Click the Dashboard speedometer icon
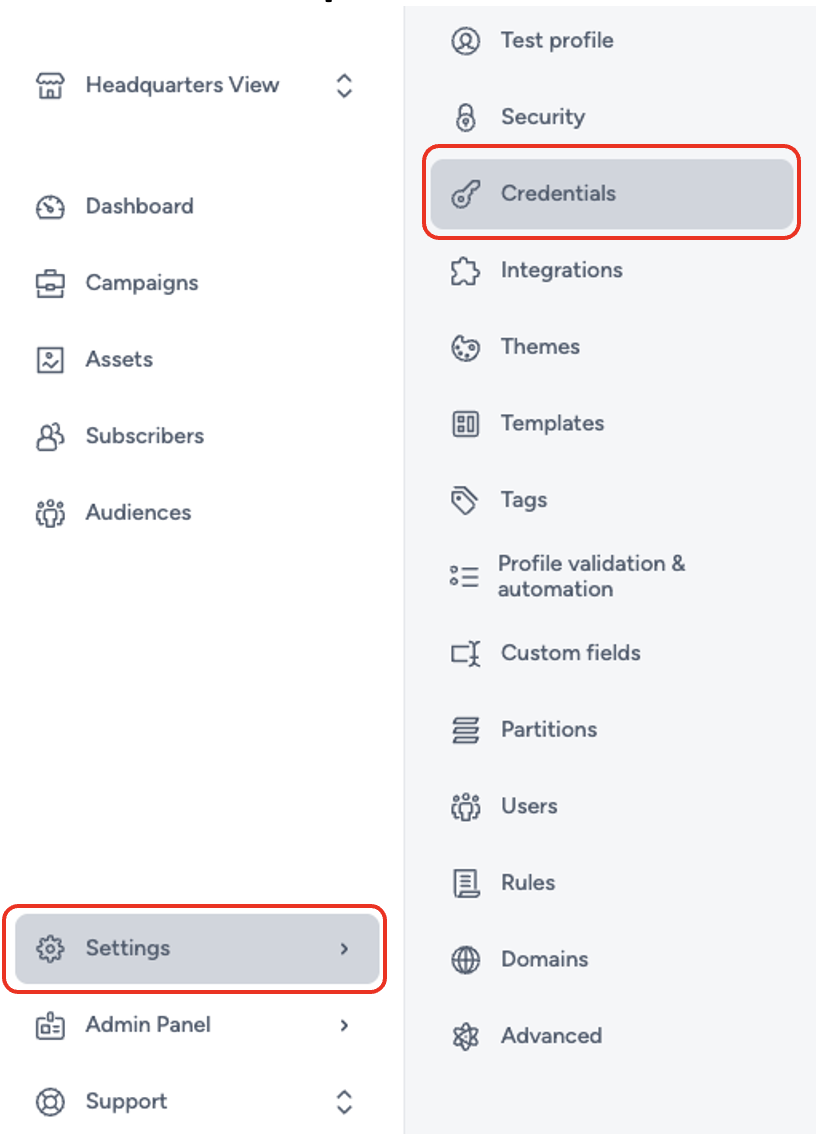 click(x=50, y=206)
